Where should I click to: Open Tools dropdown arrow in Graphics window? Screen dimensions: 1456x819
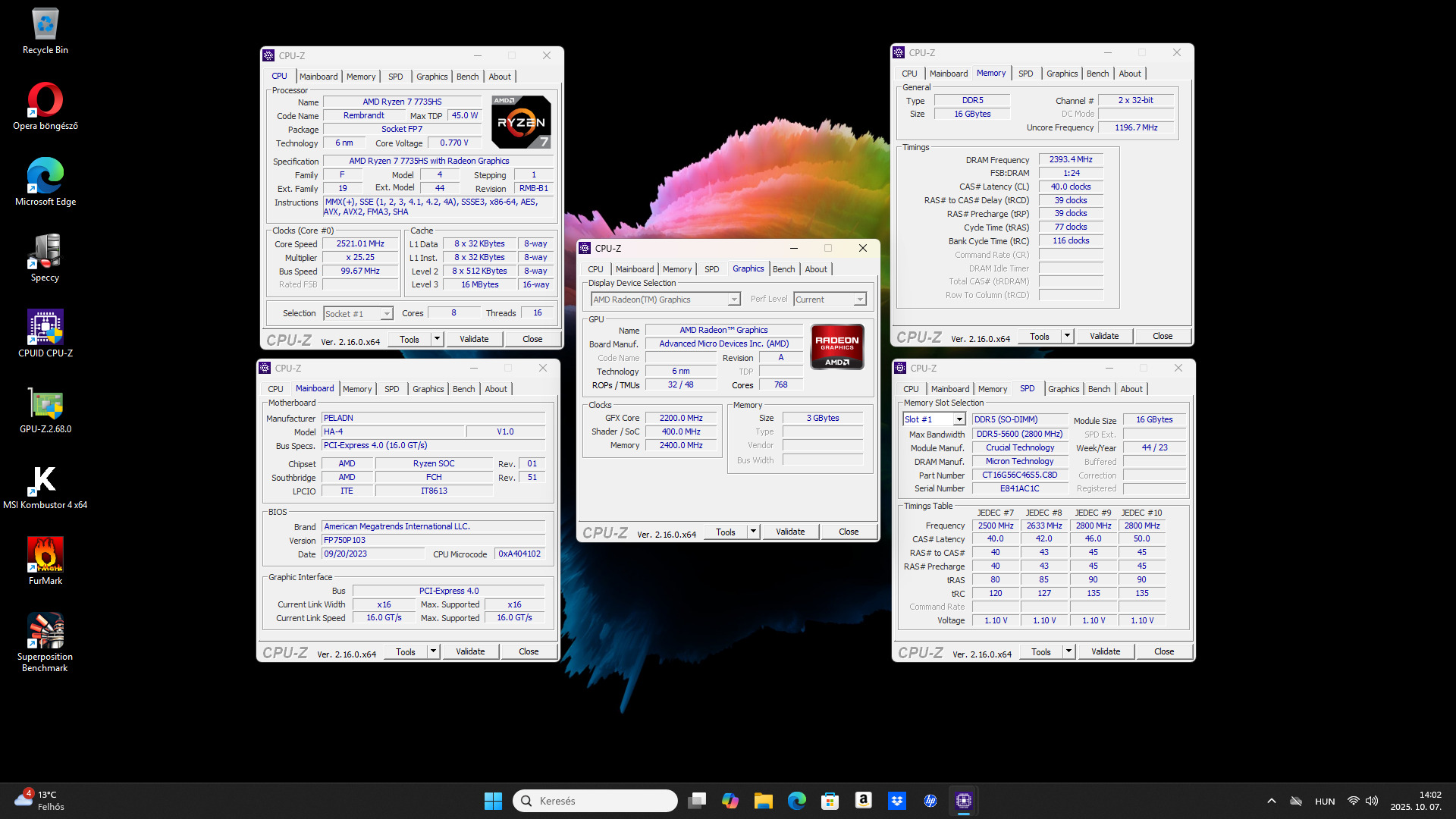tap(753, 532)
